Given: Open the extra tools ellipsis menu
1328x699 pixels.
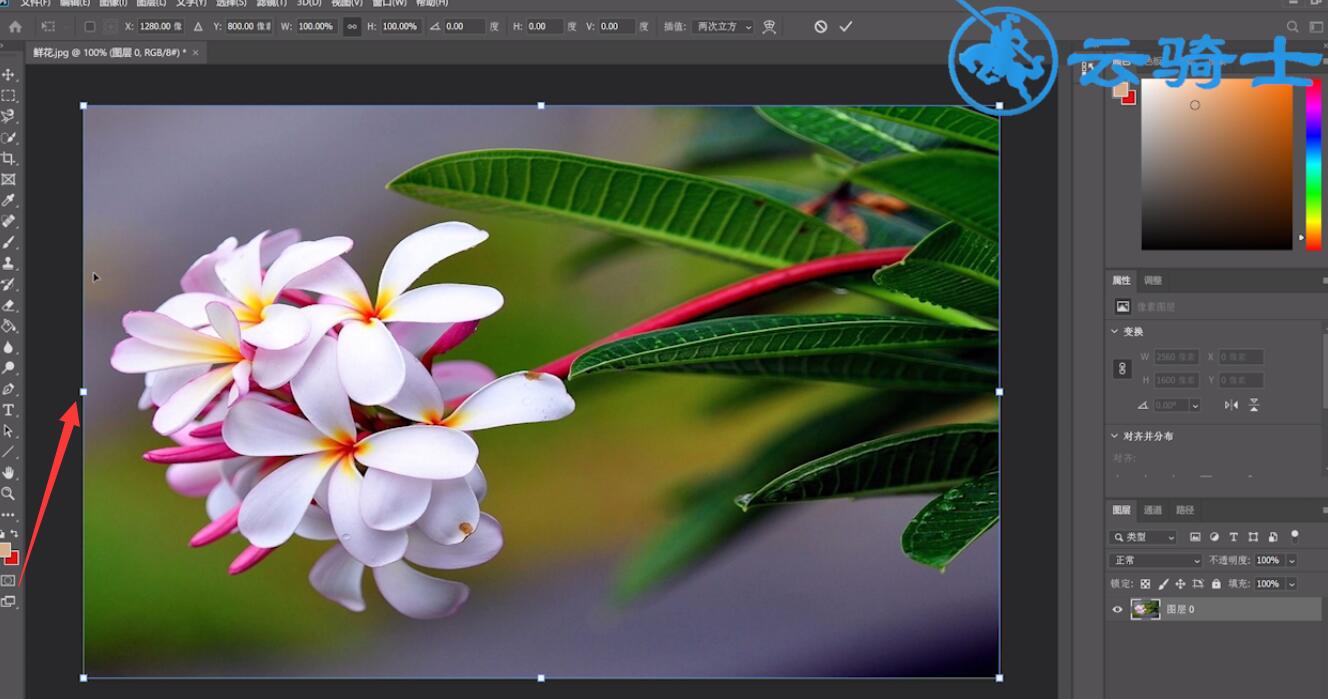Looking at the screenshot, I should point(8,515).
